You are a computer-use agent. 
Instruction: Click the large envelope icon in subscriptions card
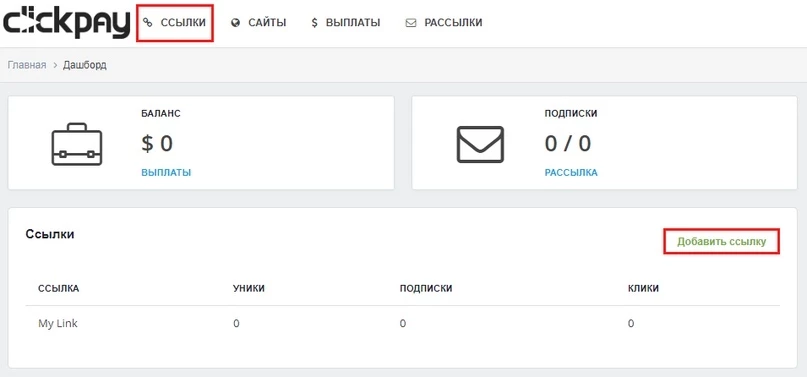click(480, 145)
